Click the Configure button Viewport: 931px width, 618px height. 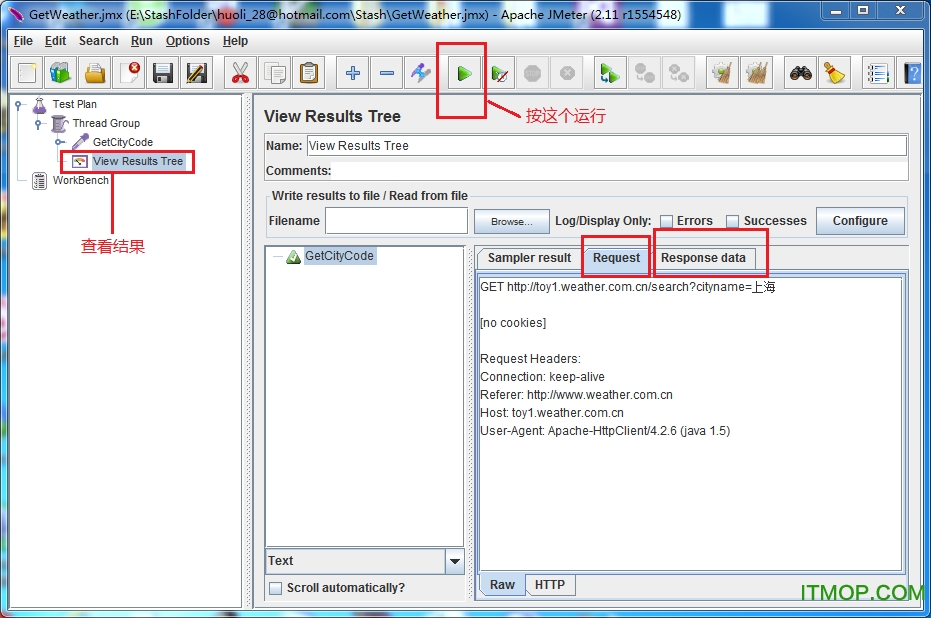click(x=859, y=221)
